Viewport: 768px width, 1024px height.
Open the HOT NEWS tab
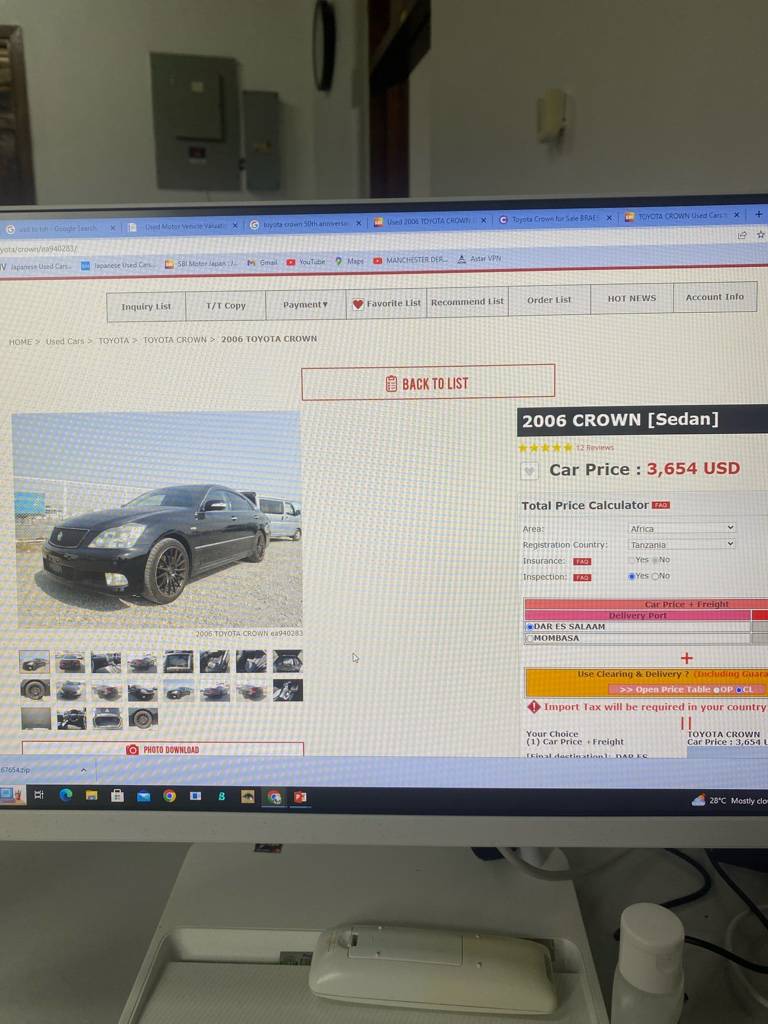[632, 298]
